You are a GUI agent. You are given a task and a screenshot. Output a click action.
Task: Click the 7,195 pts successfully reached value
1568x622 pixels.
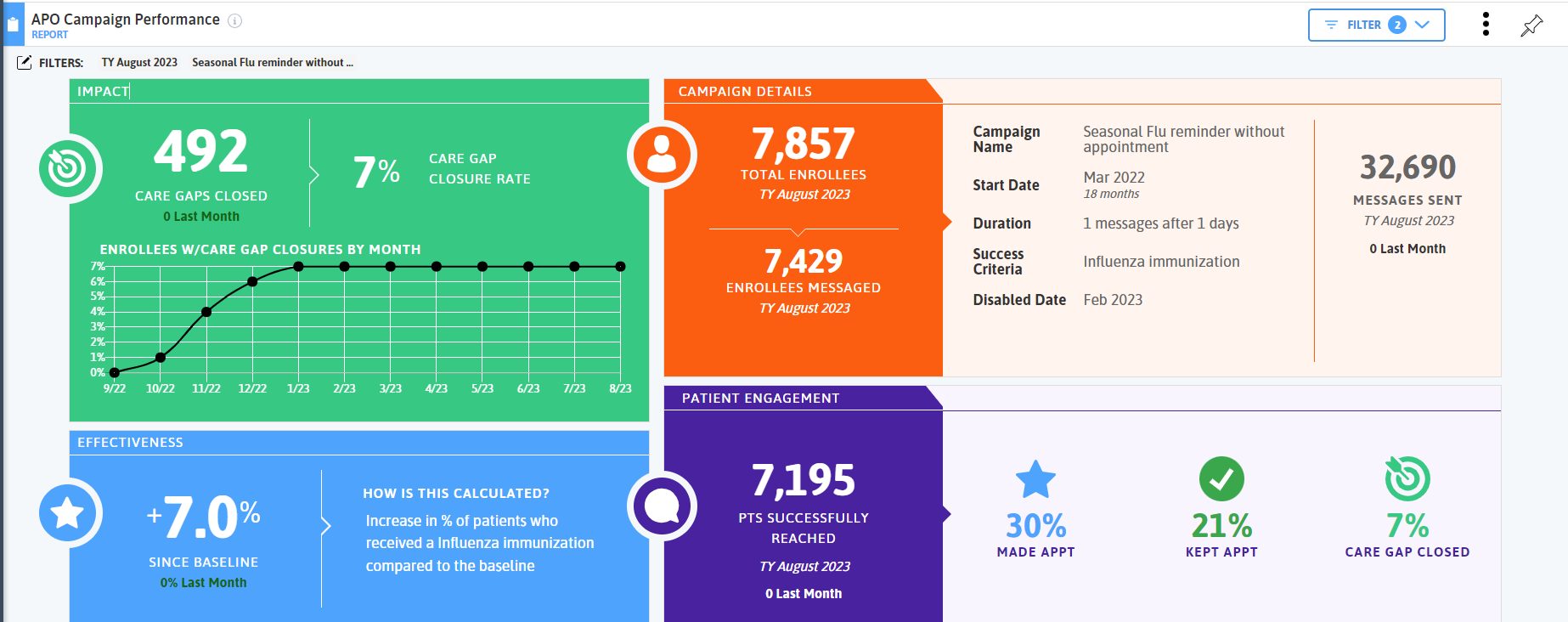pyautogui.click(x=803, y=480)
